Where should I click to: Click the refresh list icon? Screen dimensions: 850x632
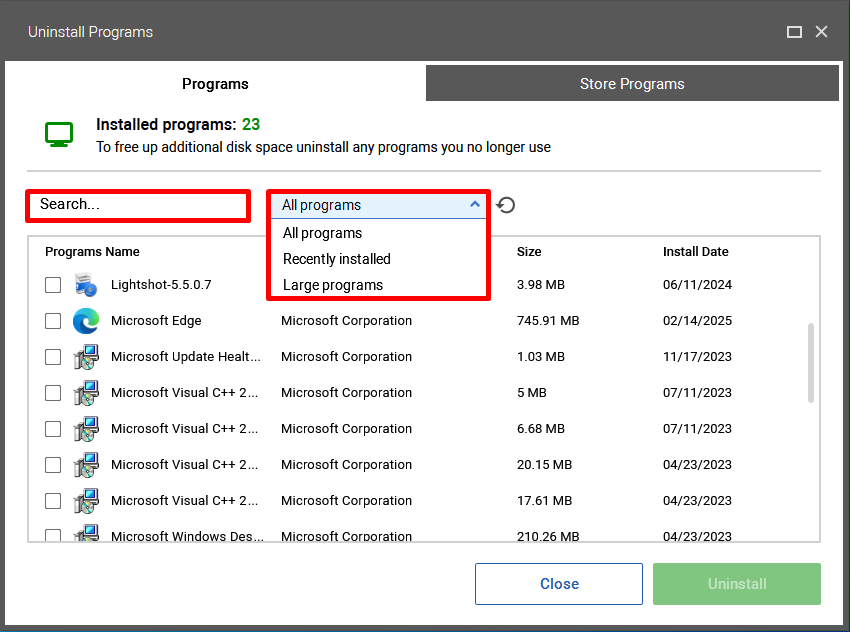coord(505,205)
